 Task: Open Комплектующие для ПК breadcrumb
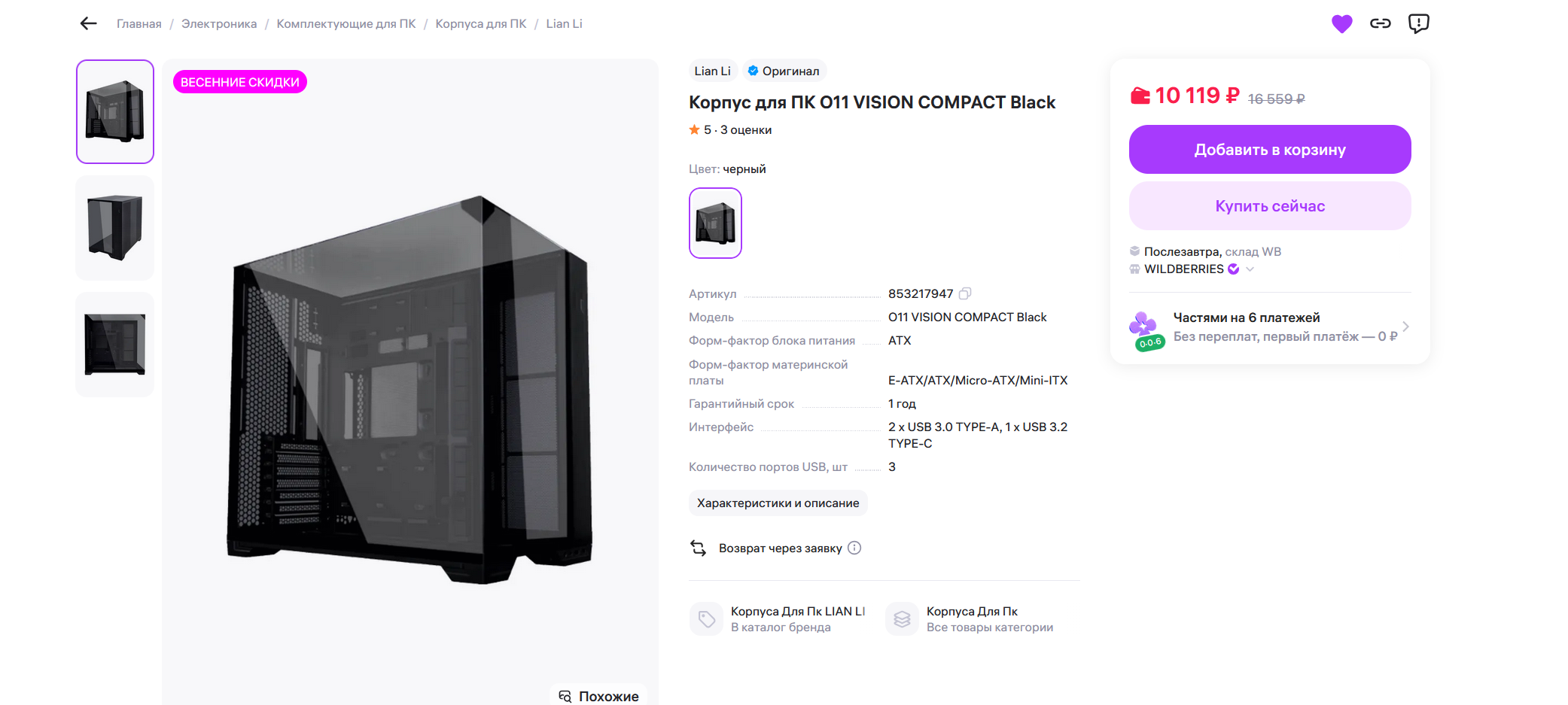(346, 24)
